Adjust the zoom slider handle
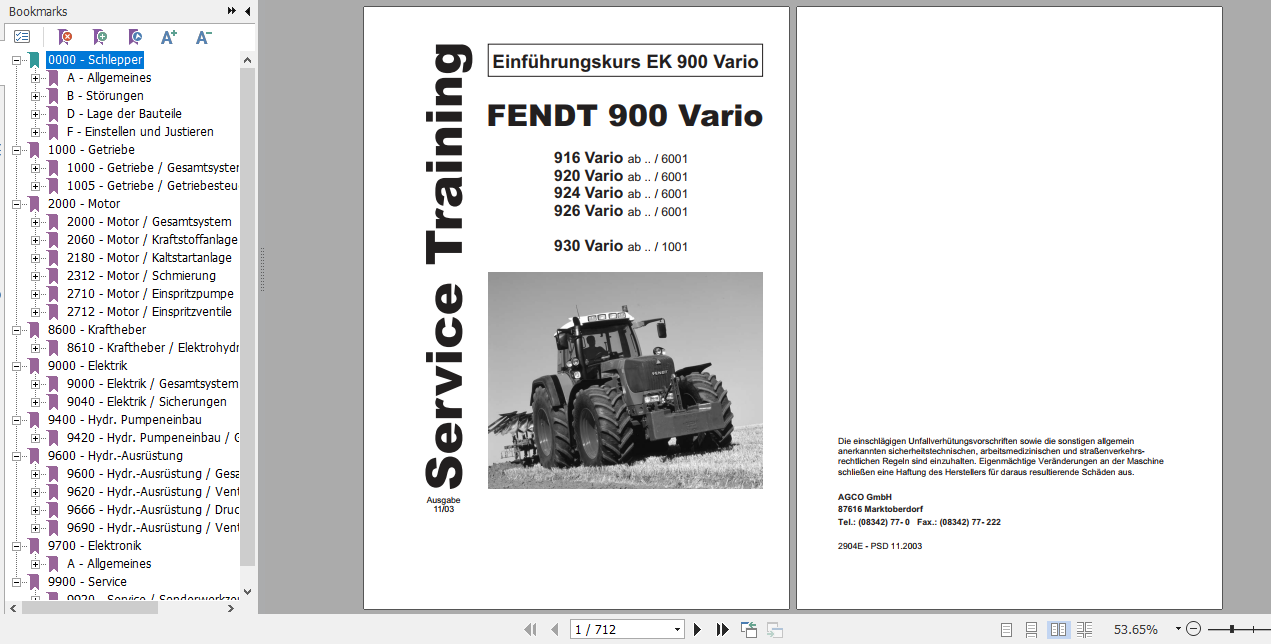The image size is (1271, 644). [1232, 629]
